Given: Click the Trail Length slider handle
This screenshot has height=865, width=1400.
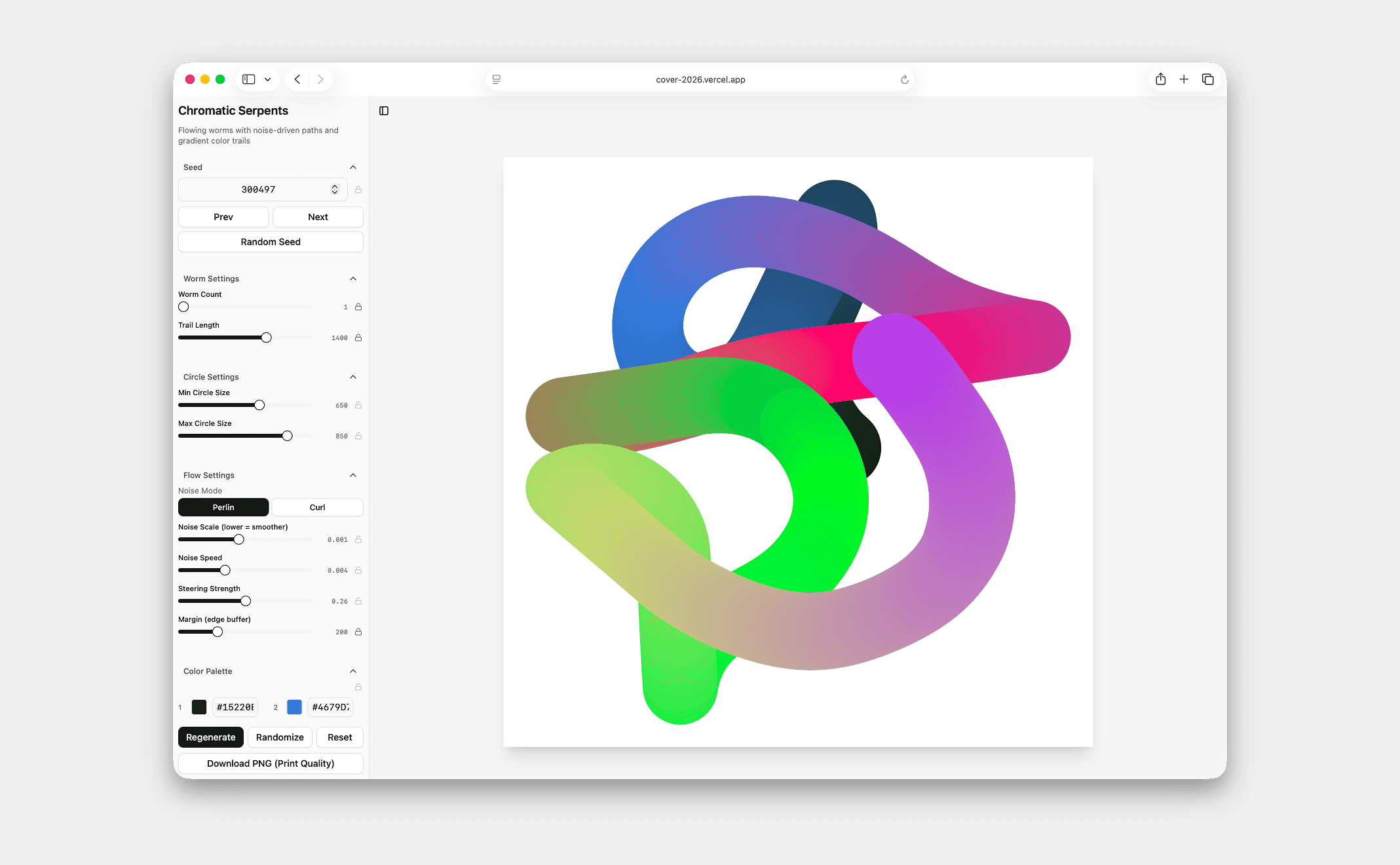Looking at the screenshot, I should pos(266,337).
